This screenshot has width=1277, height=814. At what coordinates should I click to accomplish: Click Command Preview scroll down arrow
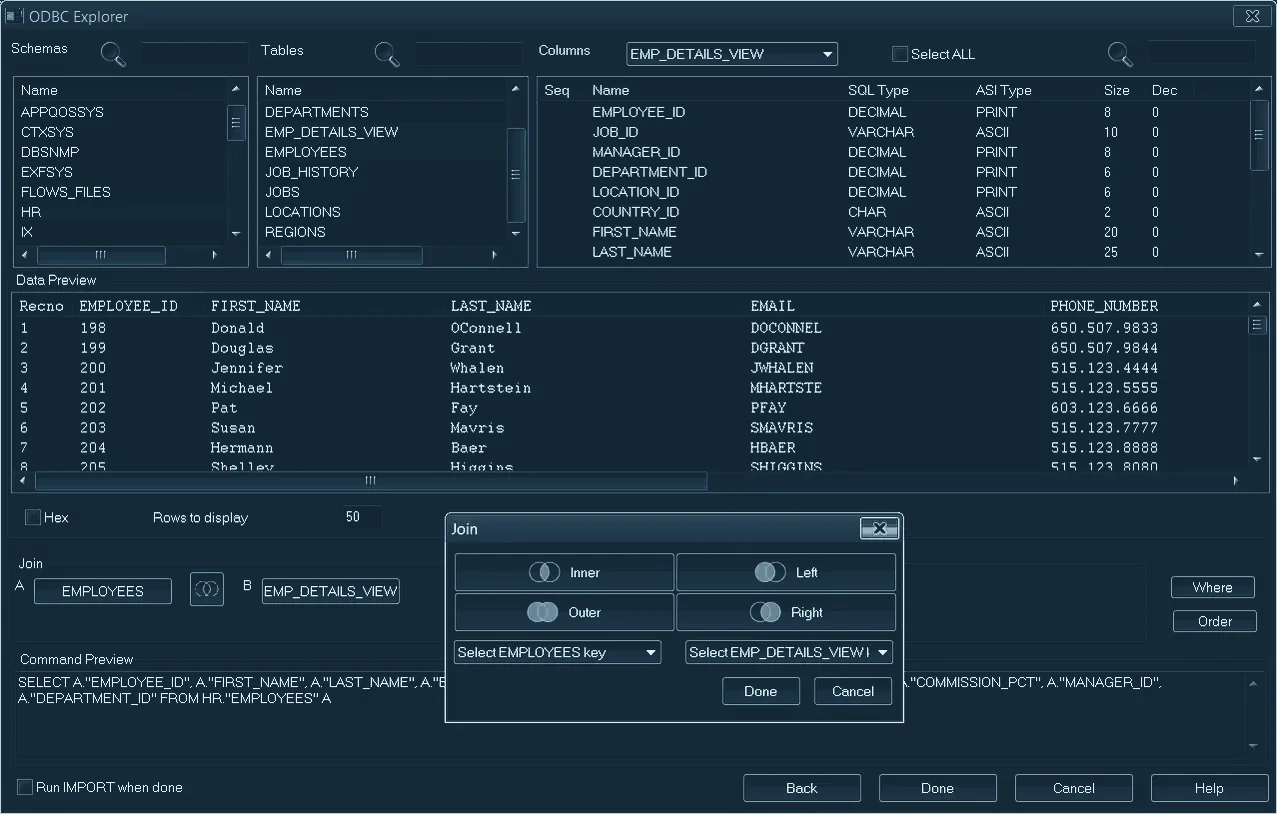click(x=1253, y=746)
